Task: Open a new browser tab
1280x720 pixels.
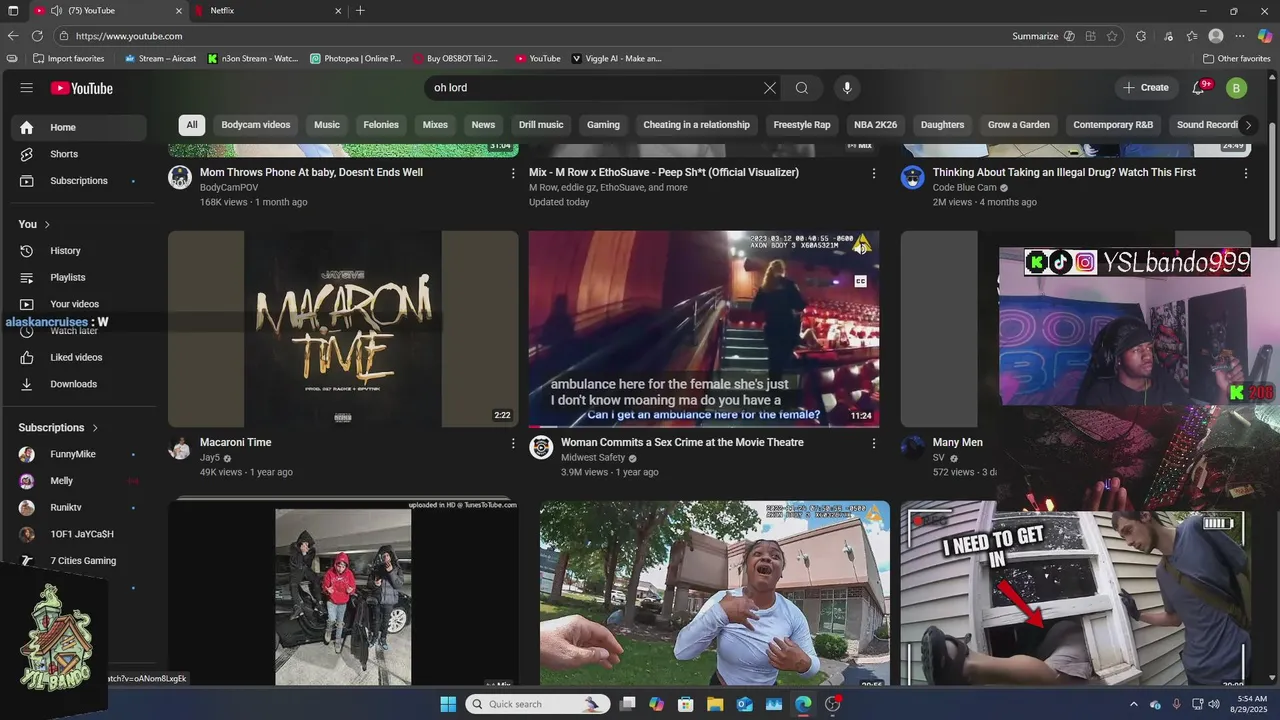Action: (x=360, y=11)
